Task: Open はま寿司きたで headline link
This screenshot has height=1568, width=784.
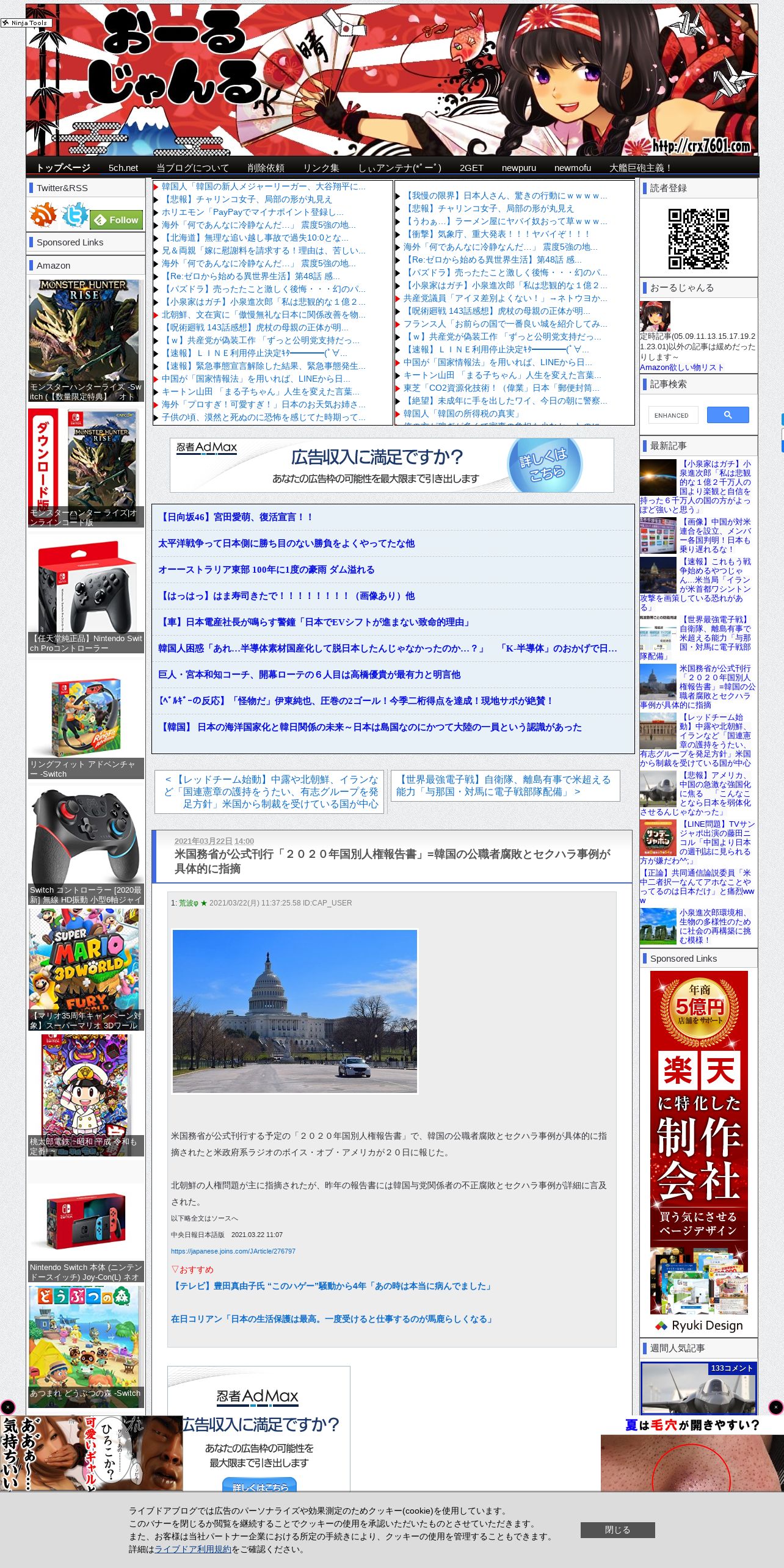Action: pos(286,596)
